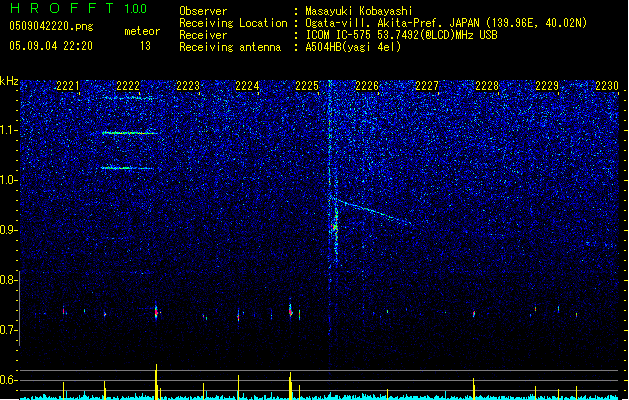Click the 2229 time marker
The width and height of the screenshot is (629, 400).
[x=547, y=86]
